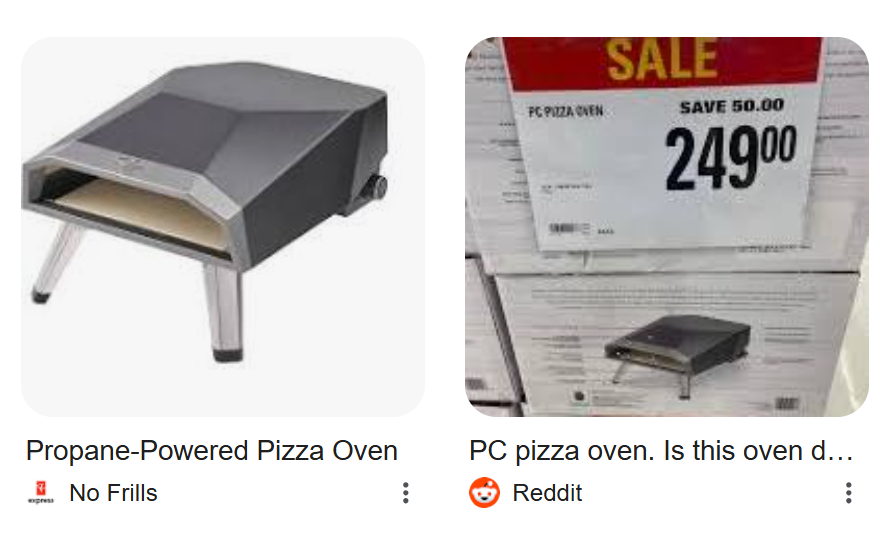Open the gray pizza oven product thumbnail
This screenshot has height=538, width=894.
point(223,227)
